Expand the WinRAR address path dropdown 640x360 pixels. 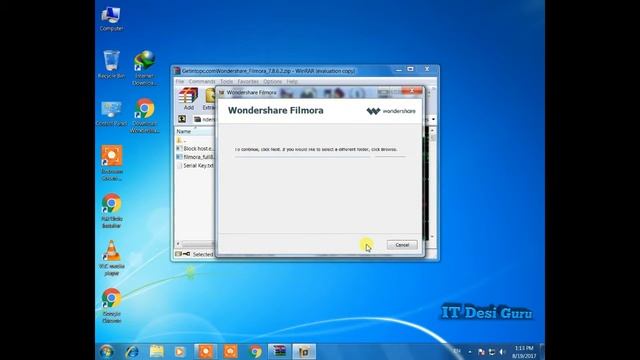[x=433, y=119]
